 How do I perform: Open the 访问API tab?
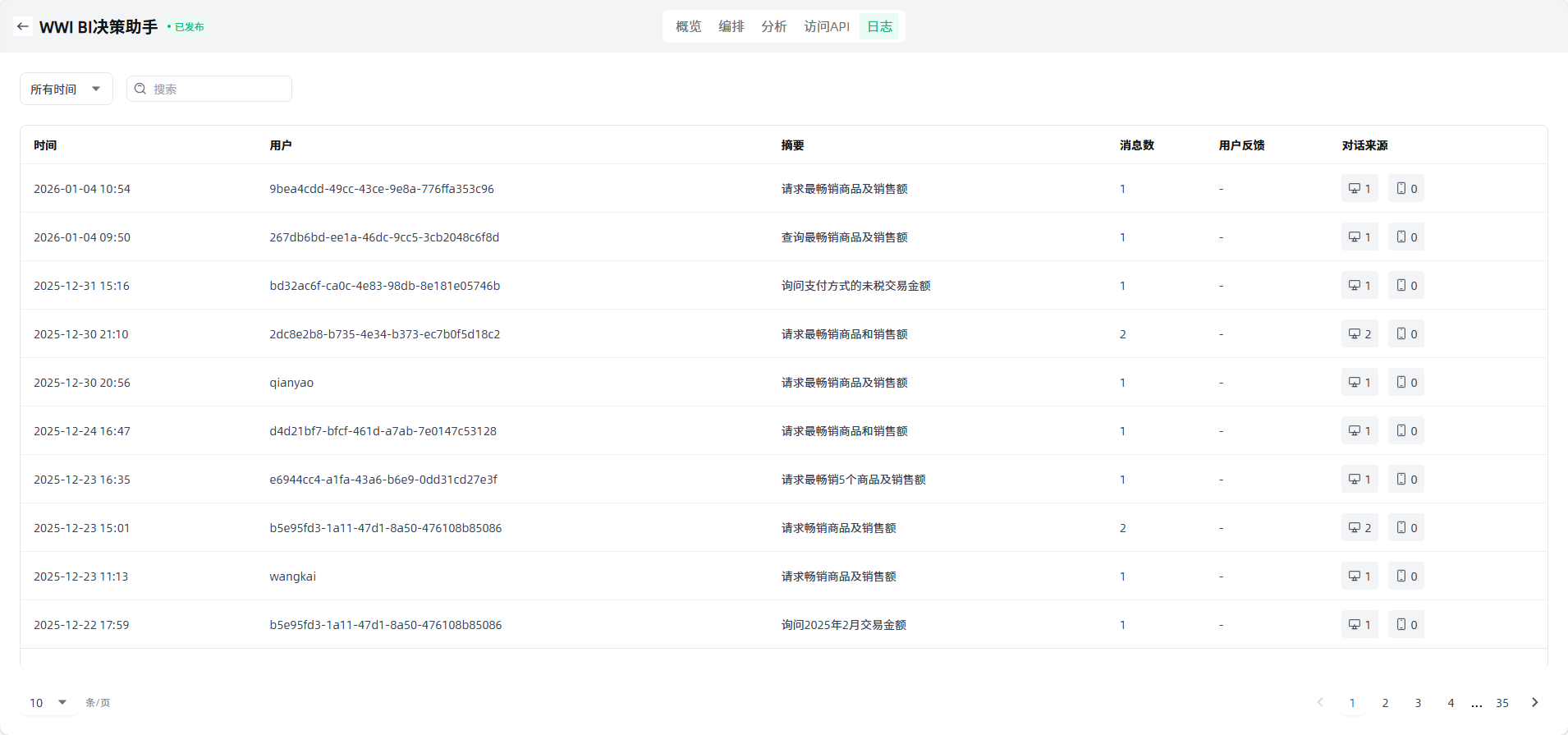pos(826,26)
